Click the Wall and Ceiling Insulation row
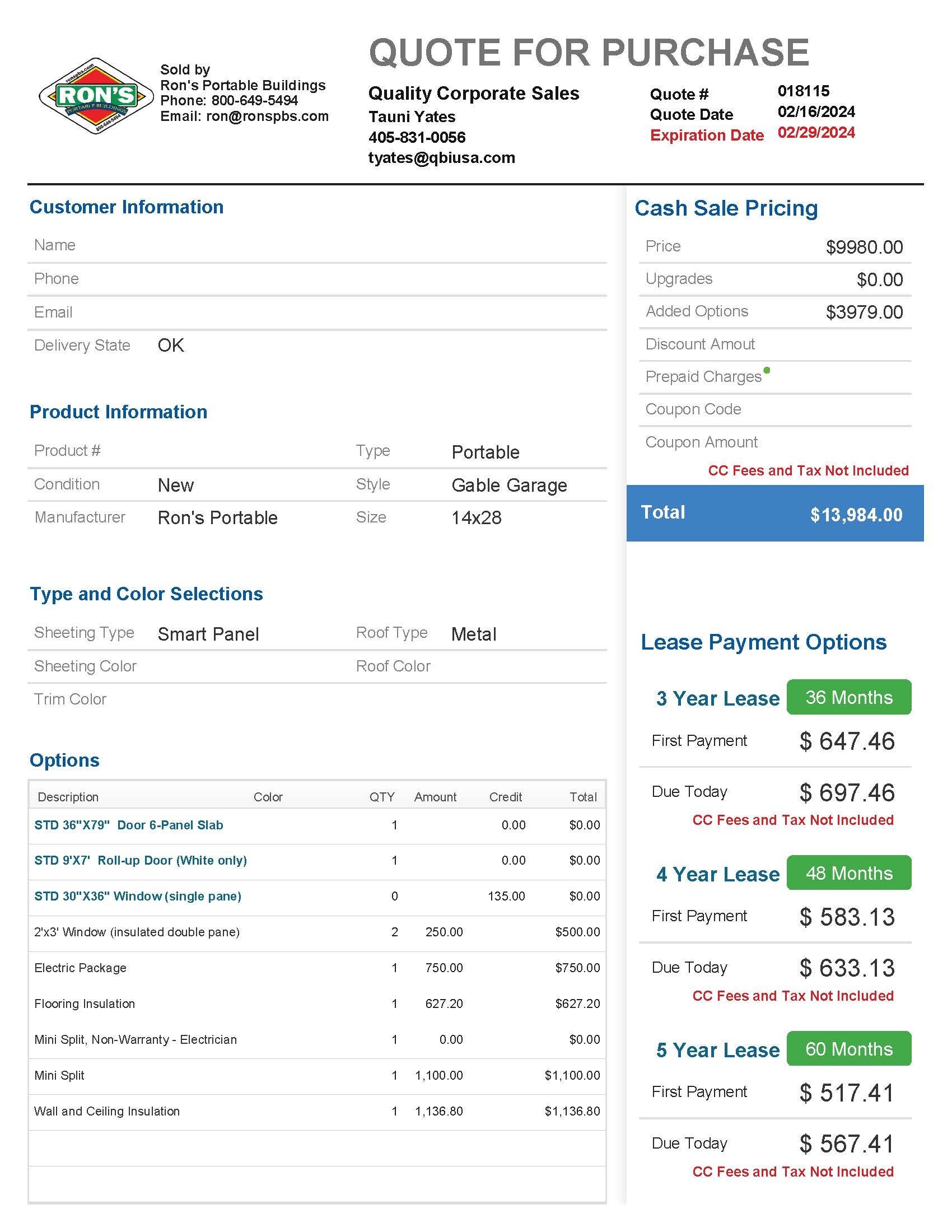 click(317, 1111)
